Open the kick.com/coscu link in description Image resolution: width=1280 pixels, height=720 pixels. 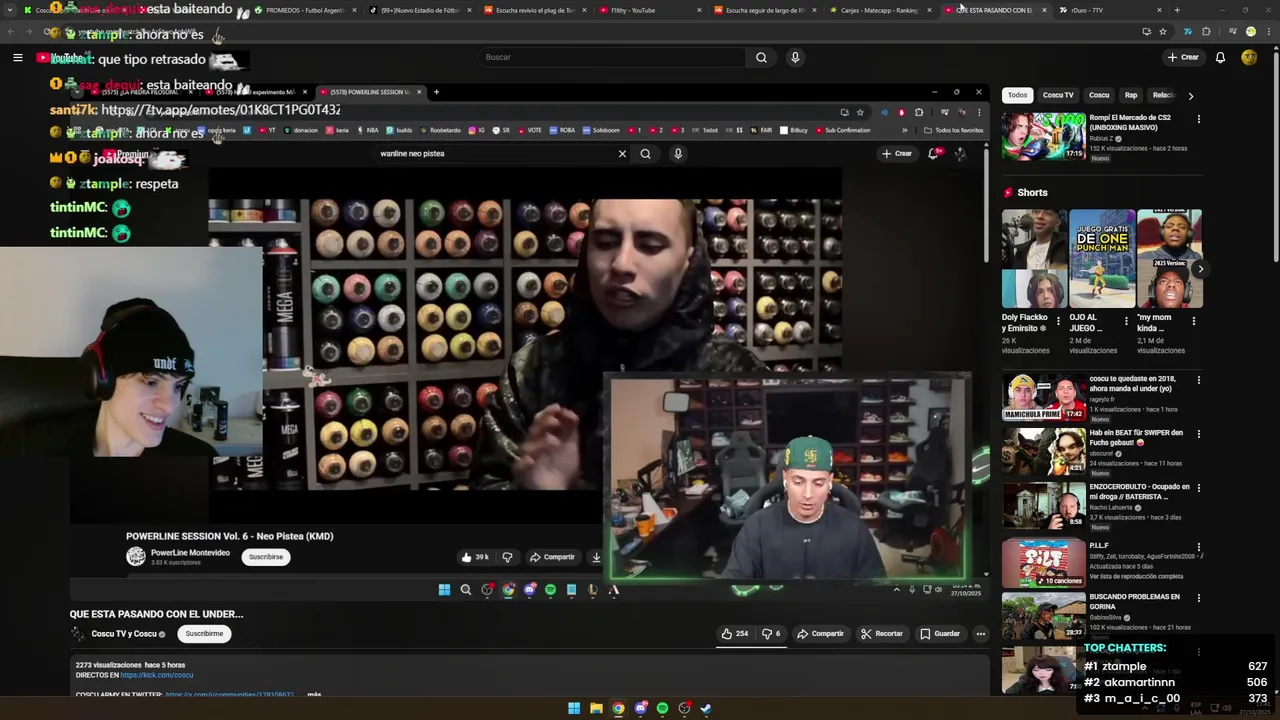(157, 675)
